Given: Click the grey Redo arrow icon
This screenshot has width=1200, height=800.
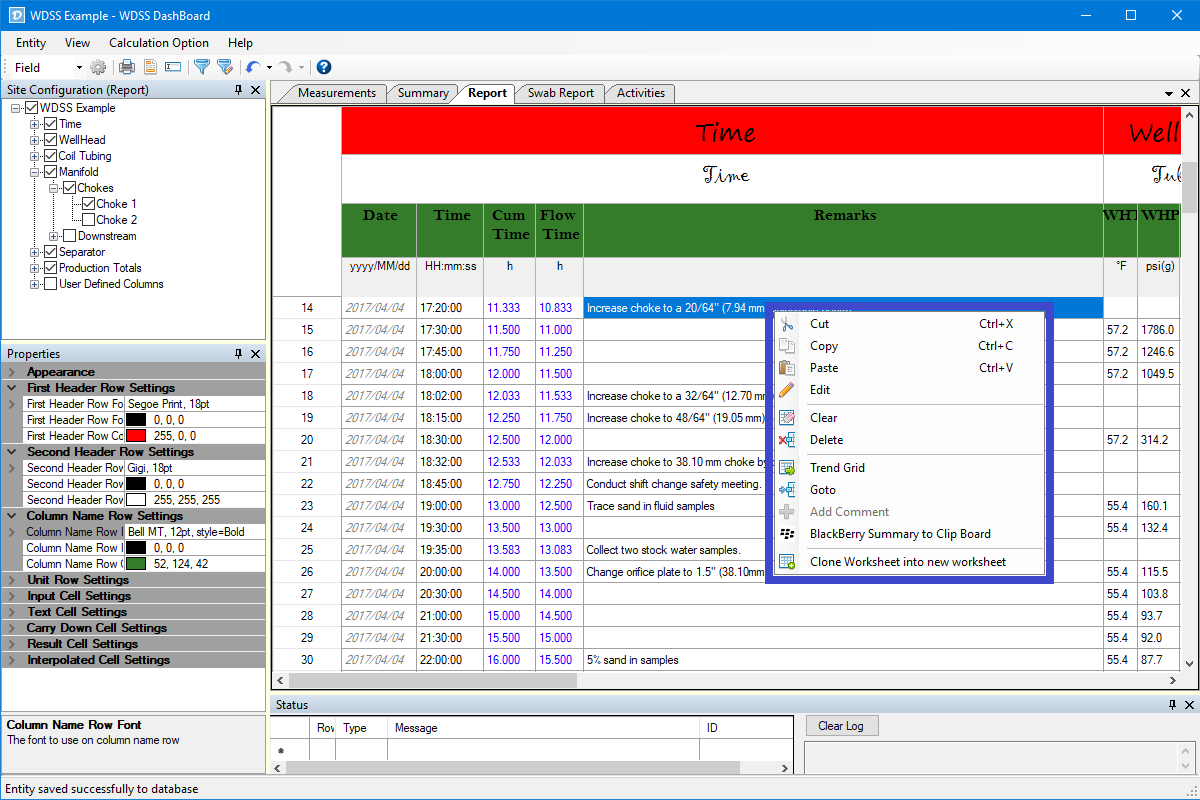Looking at the screenshot, I should 285,67.
